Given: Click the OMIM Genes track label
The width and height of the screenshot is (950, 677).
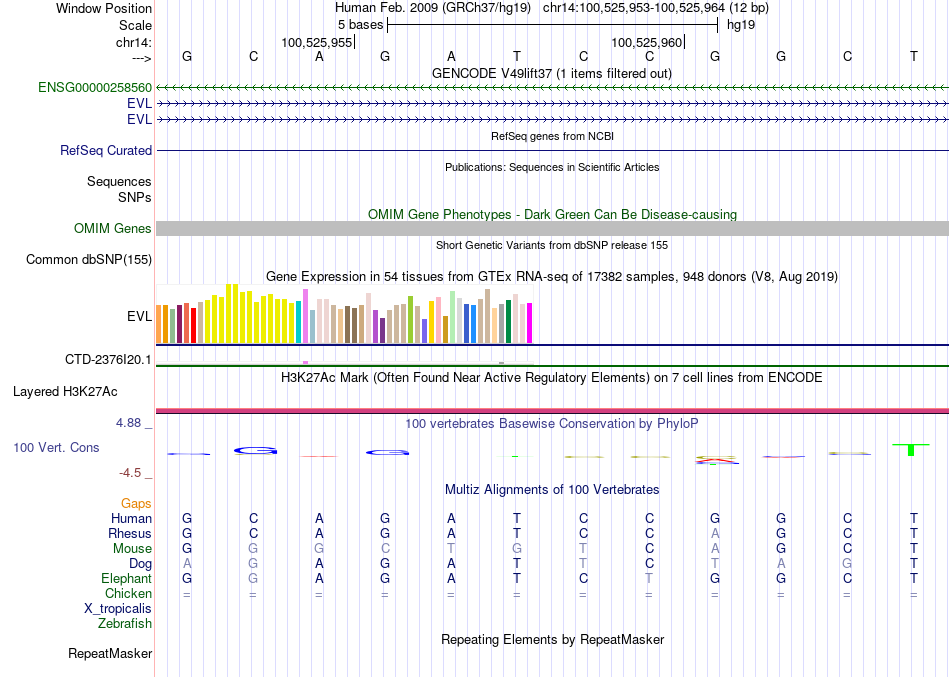Looking at the screenshot, I should [113, 228].
